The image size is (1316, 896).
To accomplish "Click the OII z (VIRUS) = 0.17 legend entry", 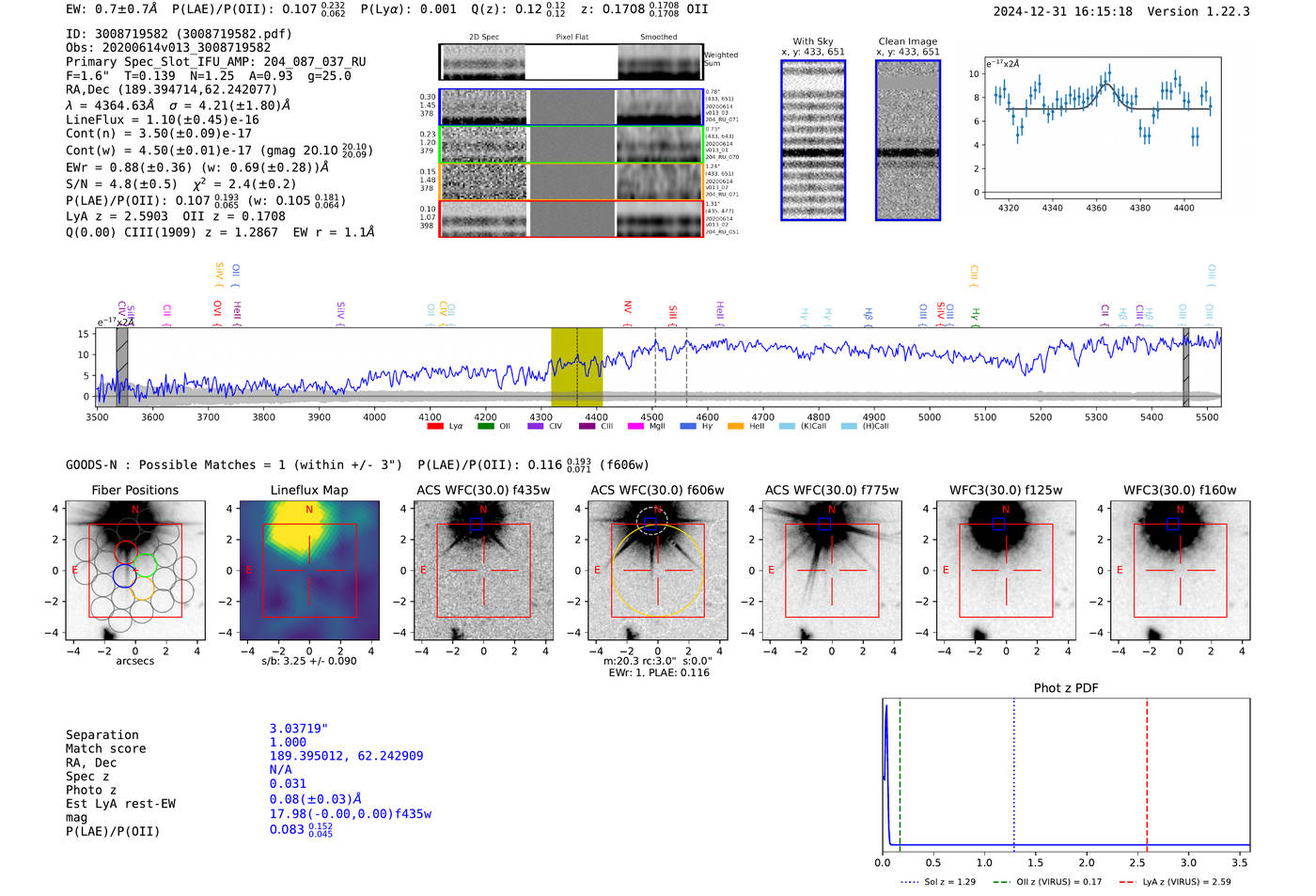I will coord(1047,882).
